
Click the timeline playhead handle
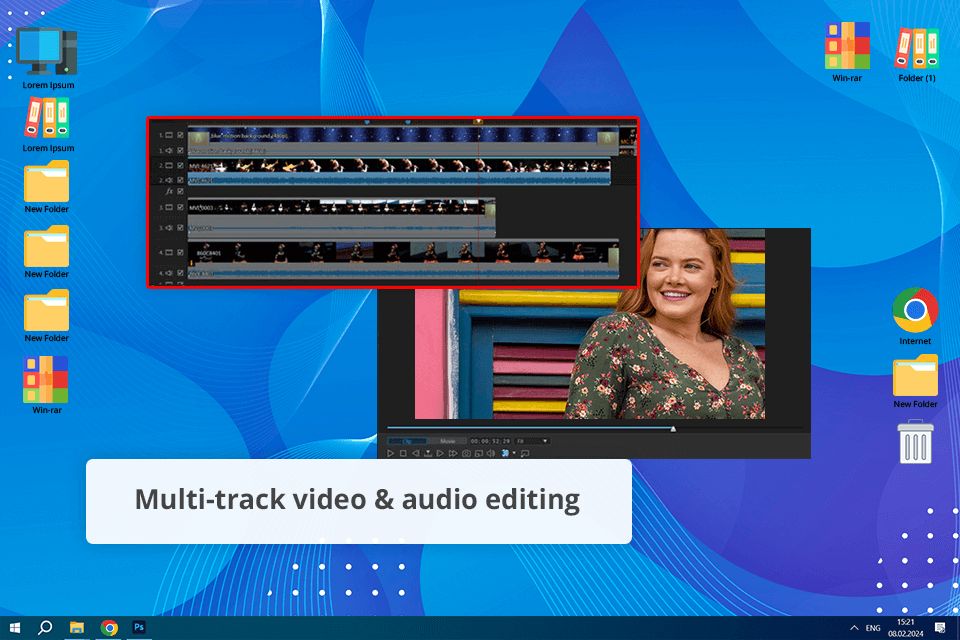pyautogui.click(x=478, y=122)
